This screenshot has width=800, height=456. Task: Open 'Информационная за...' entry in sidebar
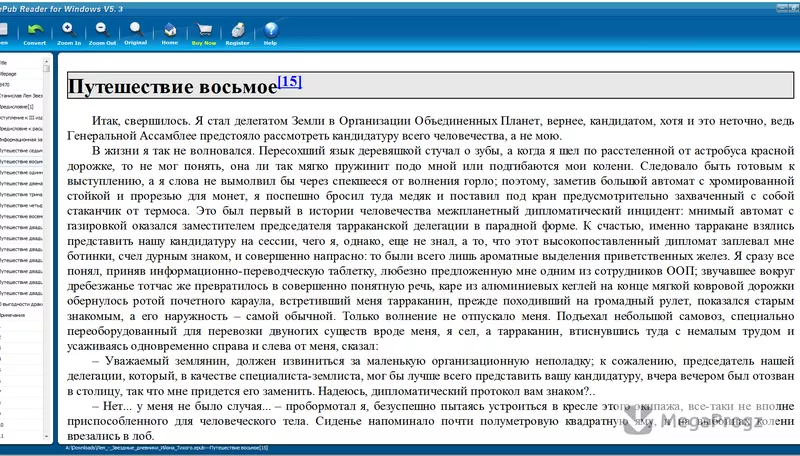coord(21,140)
